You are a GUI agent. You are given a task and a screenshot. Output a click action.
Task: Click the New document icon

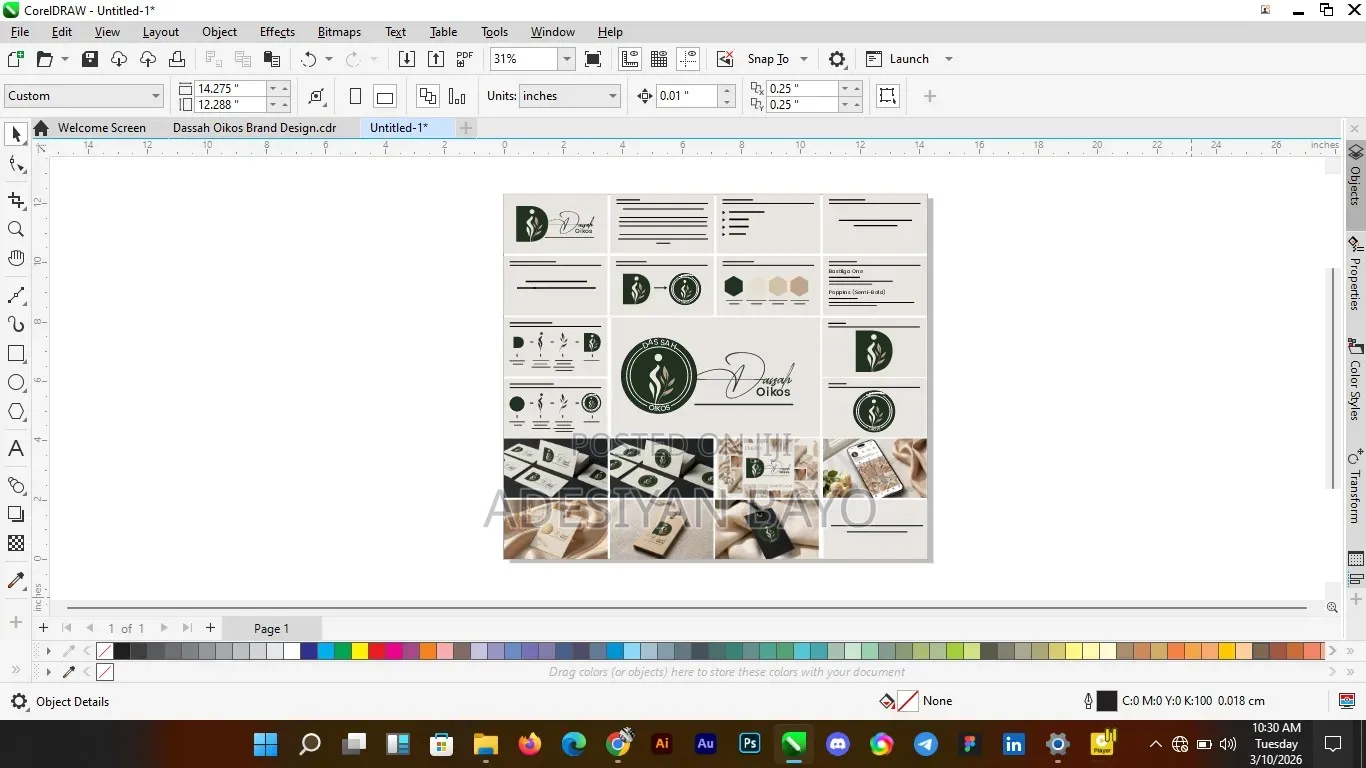tap(15, 59)
